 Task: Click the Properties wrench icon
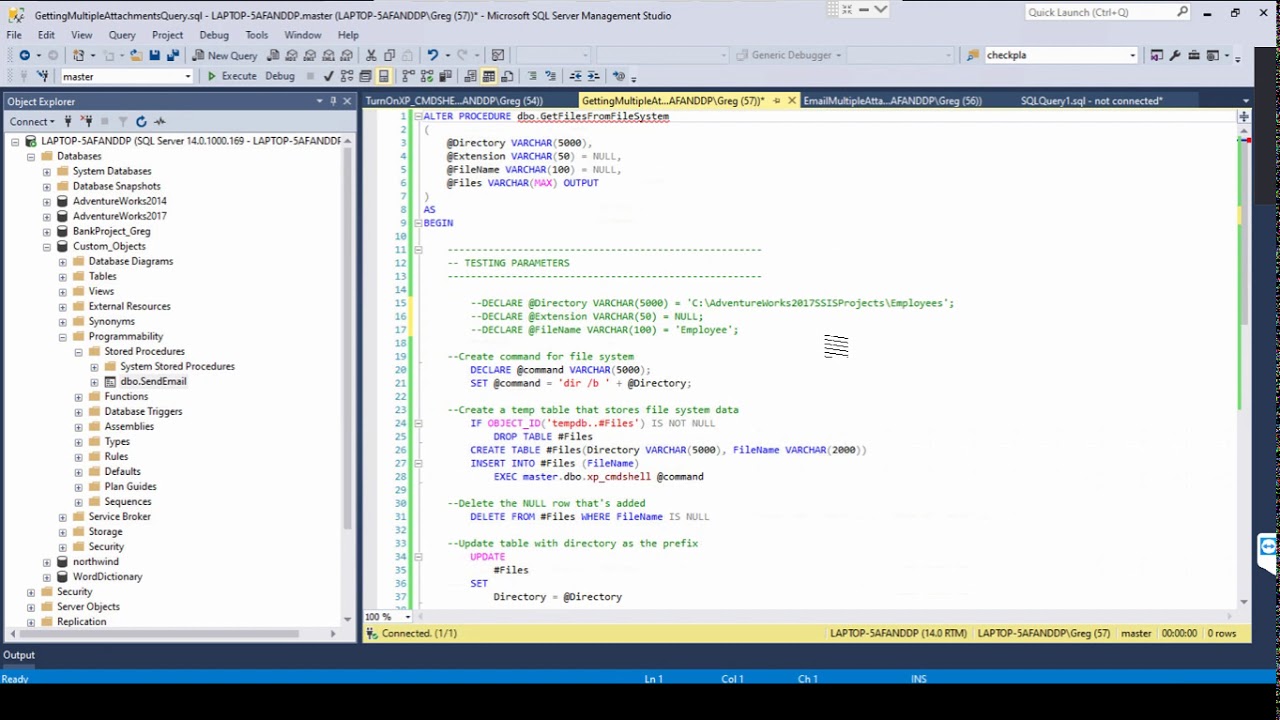(x=1175, y=55)
